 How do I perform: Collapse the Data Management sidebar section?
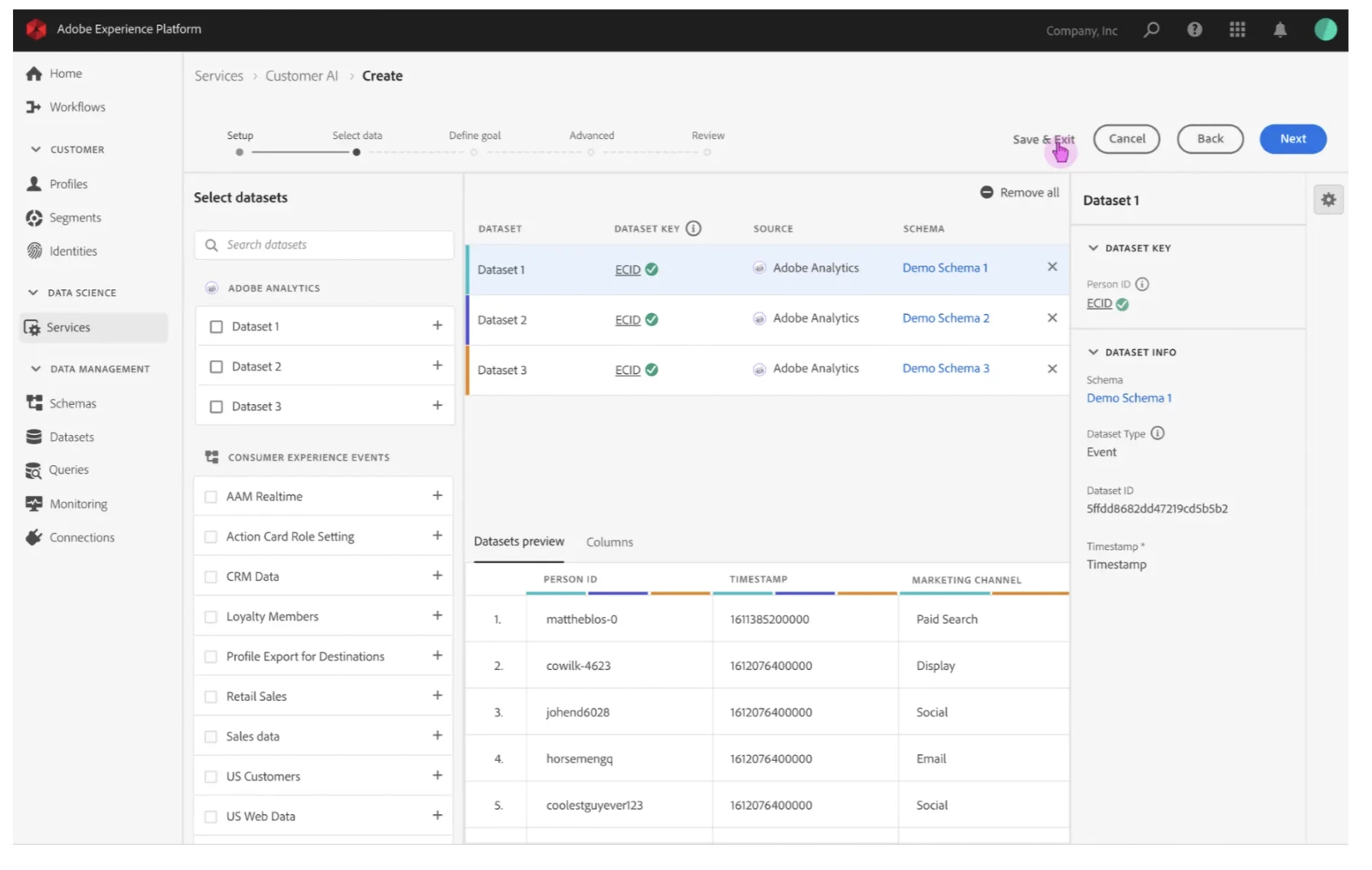tap(35, 369)
